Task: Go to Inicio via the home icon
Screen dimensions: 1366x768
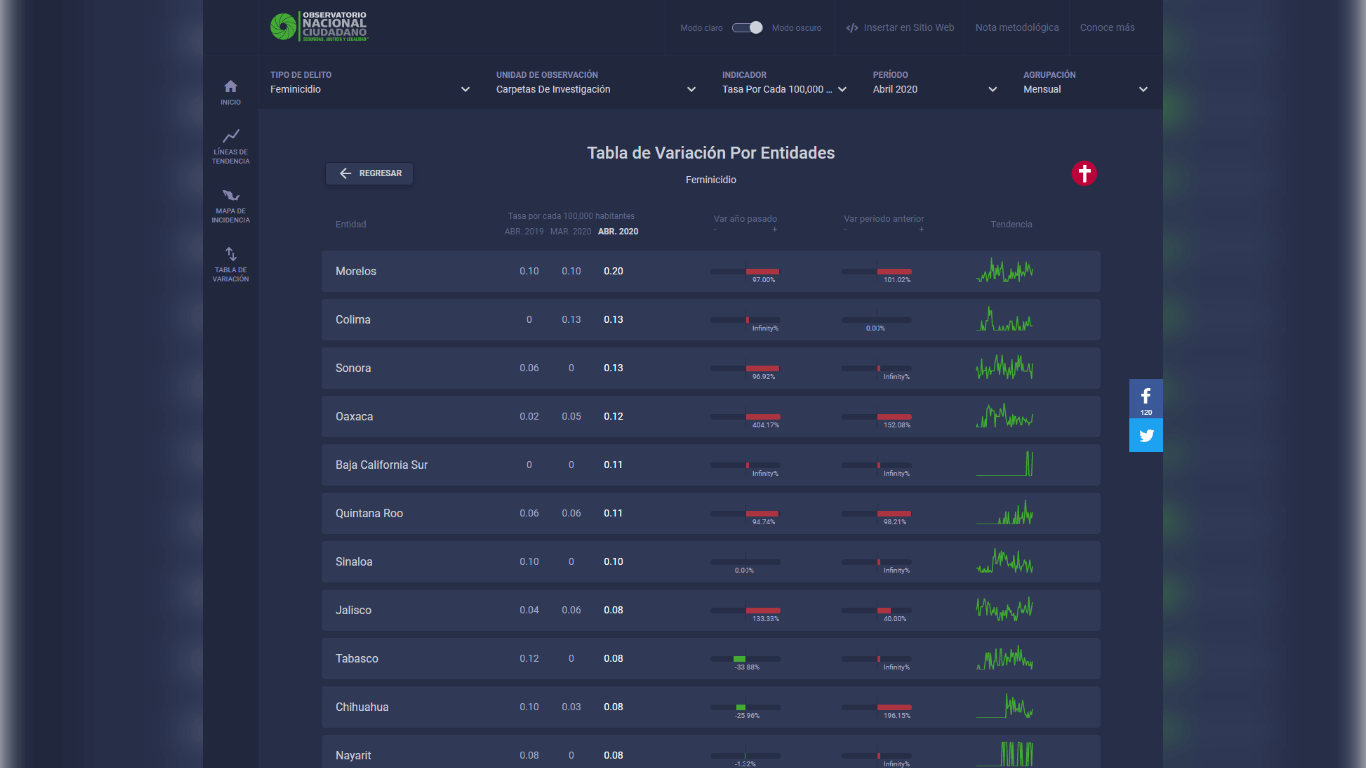Action: click(231, 87)
